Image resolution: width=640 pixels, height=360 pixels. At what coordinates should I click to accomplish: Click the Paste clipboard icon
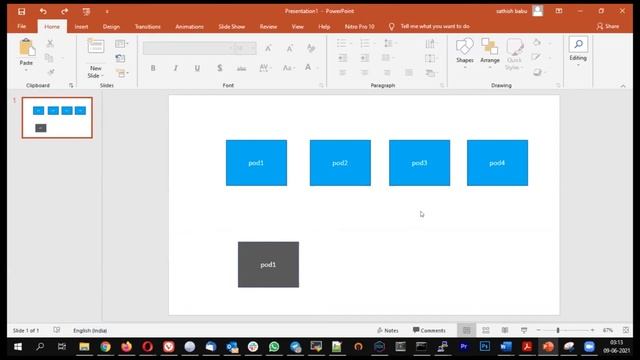[26, 48]
